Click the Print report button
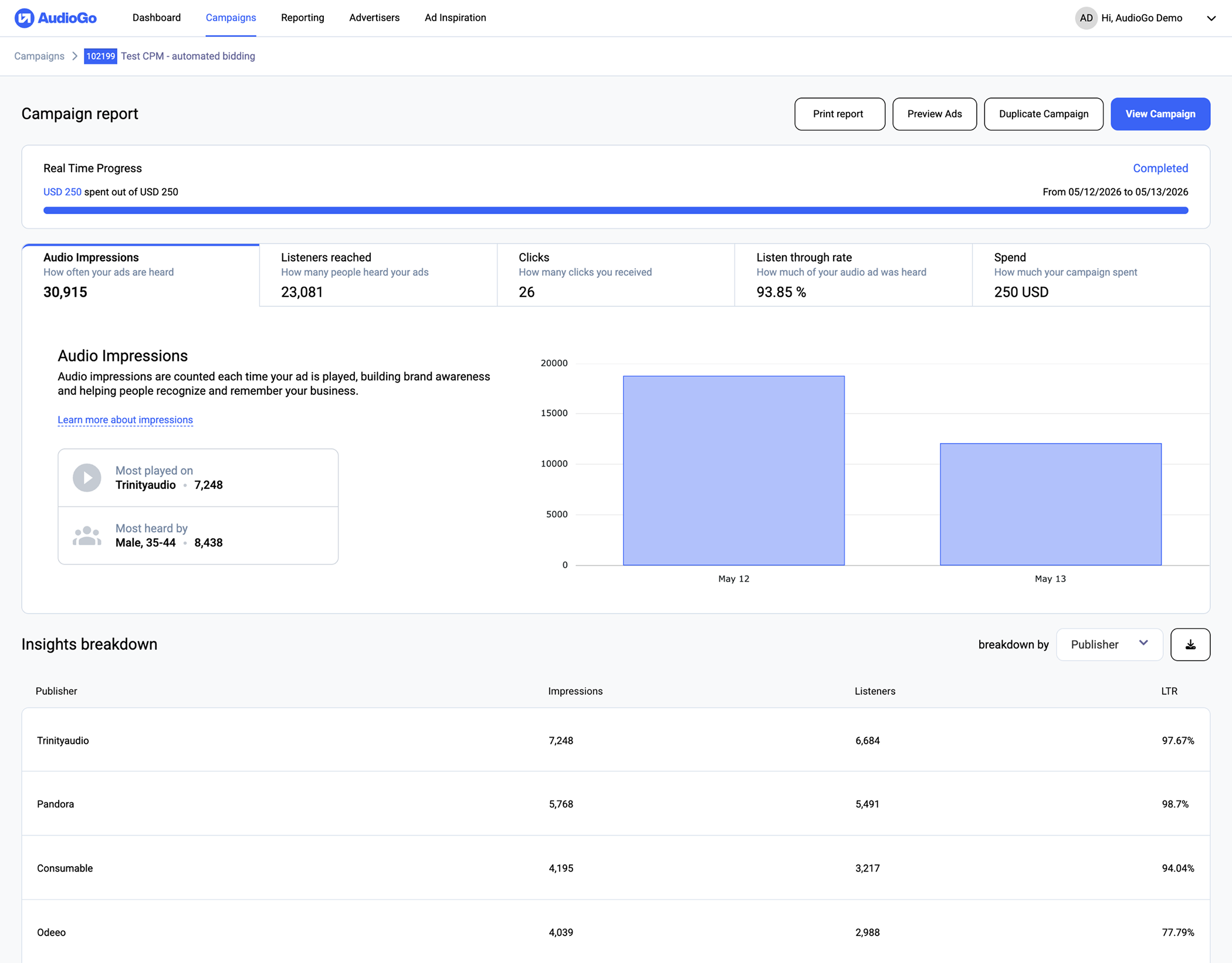 840,114
